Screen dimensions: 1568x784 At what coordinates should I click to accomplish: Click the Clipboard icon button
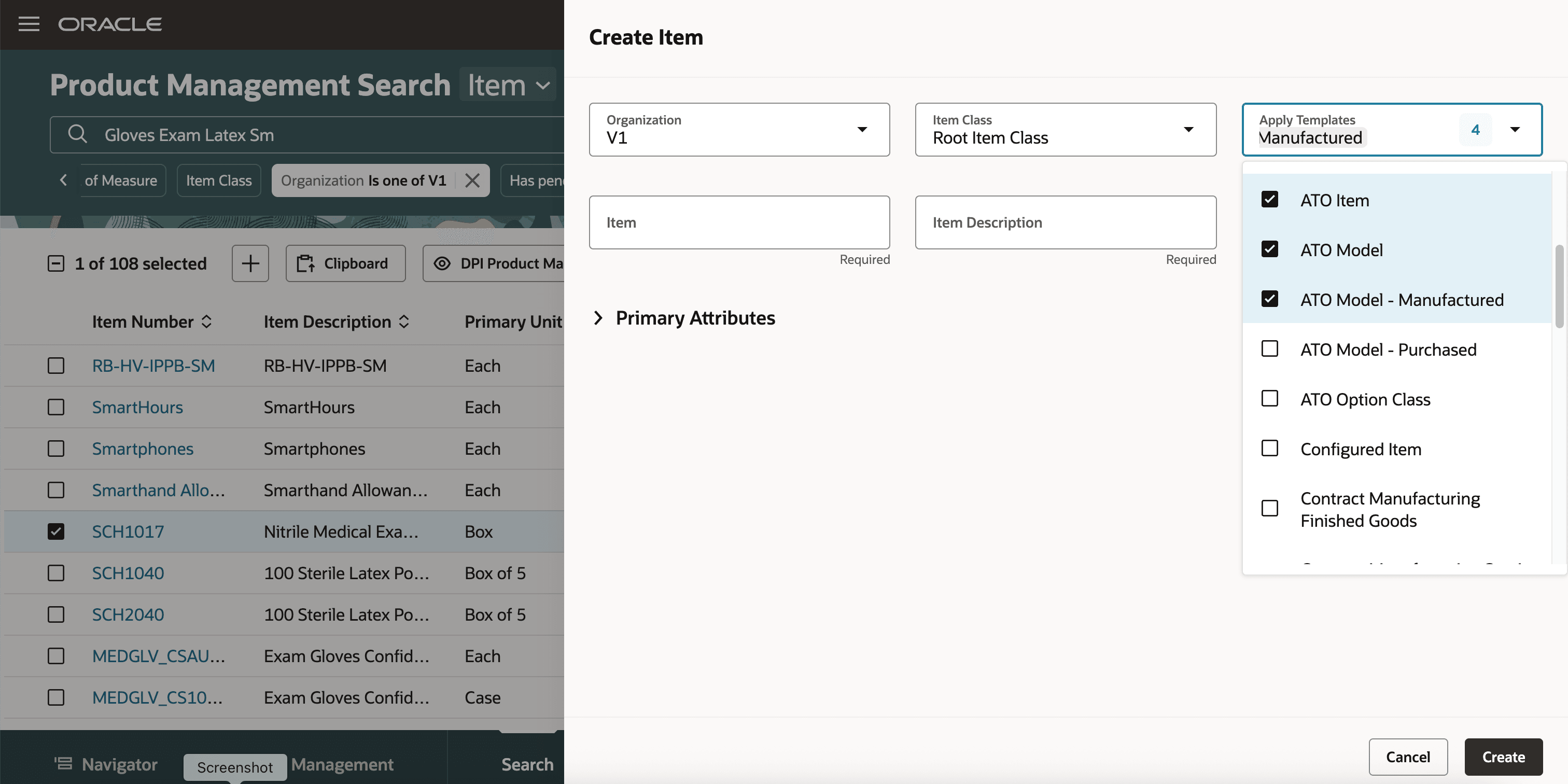coord(344,263)
